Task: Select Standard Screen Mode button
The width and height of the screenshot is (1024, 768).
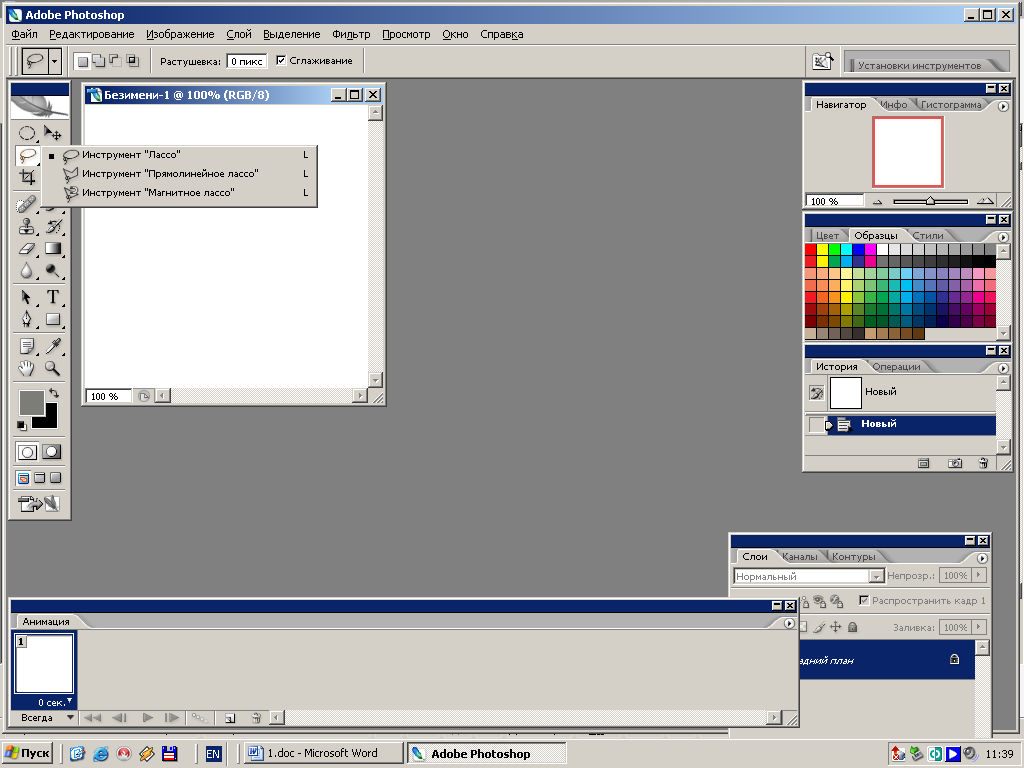Action: [24, 478]
